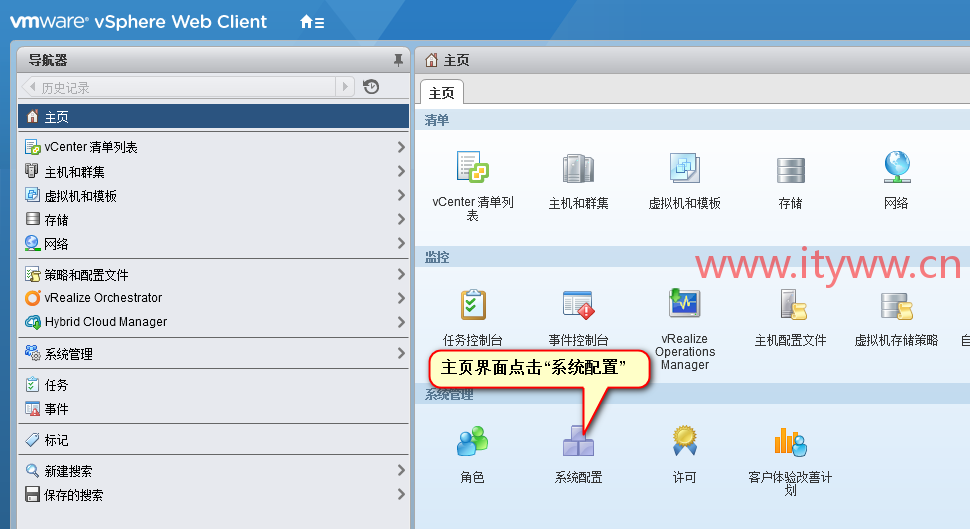The image size is (970, 529).
Task: Expand 系统管理 chevron
Action: [401, 353]
